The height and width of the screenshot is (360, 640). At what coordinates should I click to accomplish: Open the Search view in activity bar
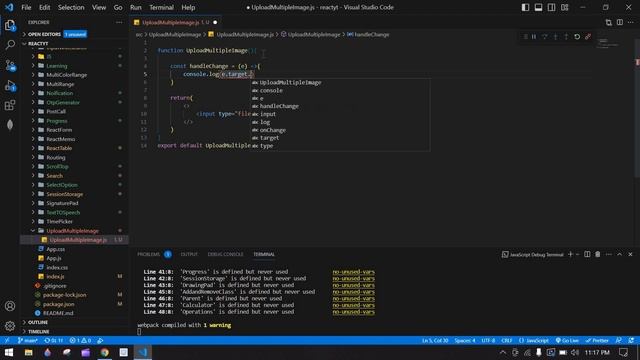(10, 45)
